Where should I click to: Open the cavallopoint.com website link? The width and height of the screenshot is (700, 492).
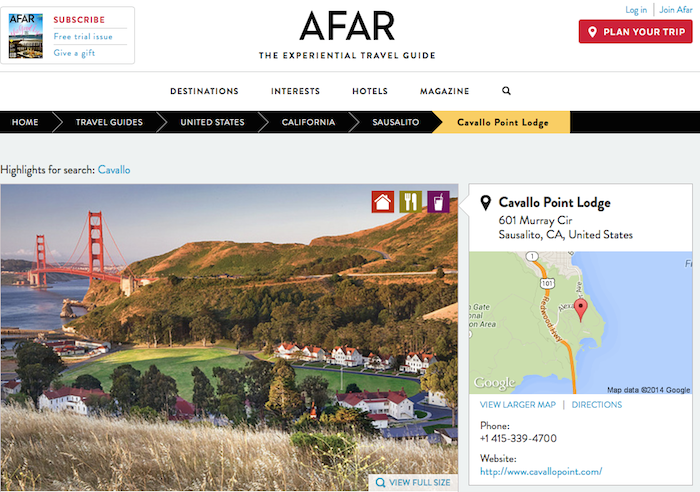click(541, 471)
